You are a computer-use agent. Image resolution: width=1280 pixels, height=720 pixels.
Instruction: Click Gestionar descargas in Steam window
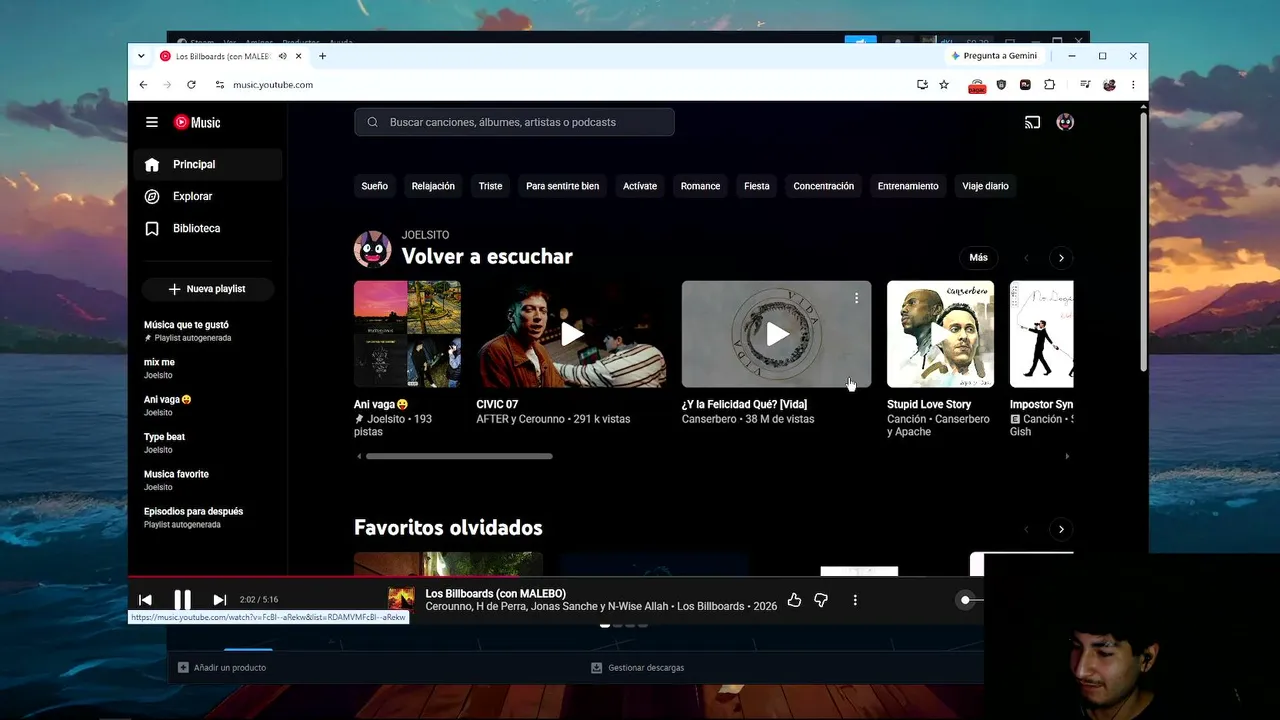pyautogui.click(x=638, y=667)
